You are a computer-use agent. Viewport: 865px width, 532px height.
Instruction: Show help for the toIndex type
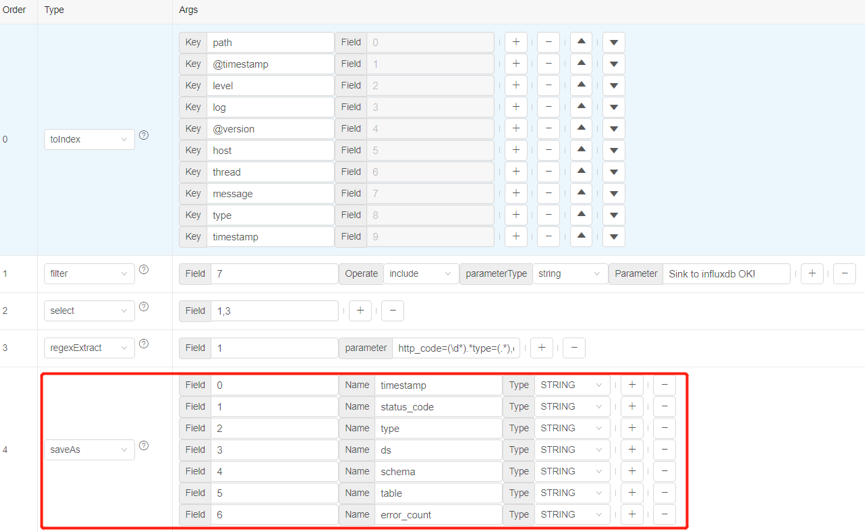144,135
